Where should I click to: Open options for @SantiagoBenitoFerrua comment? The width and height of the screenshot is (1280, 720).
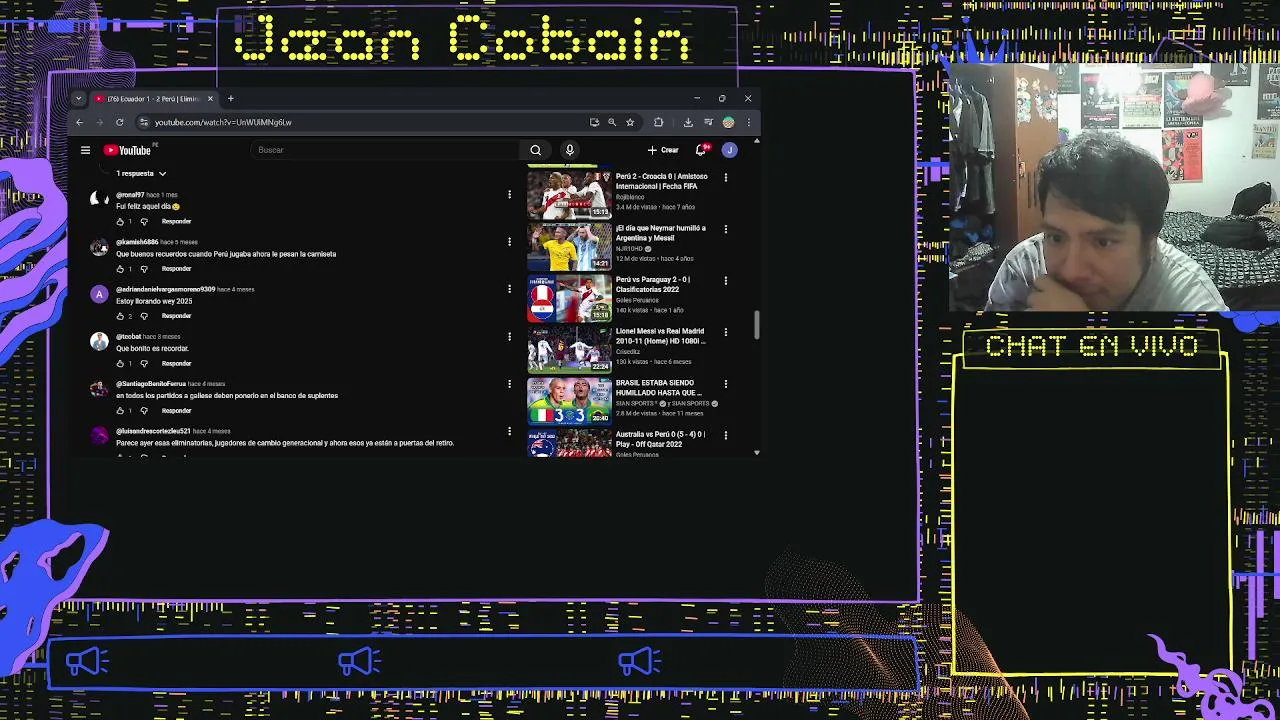(509, 384)
